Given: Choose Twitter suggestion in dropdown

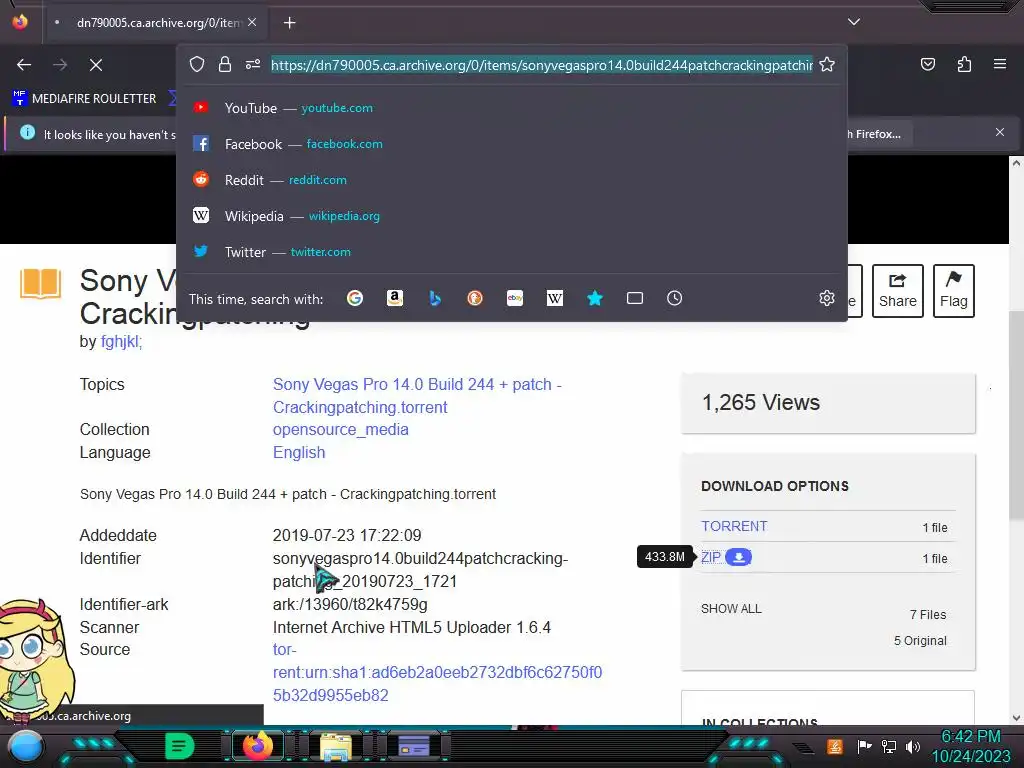Looking at the screenshot, I should pos(512,251).
